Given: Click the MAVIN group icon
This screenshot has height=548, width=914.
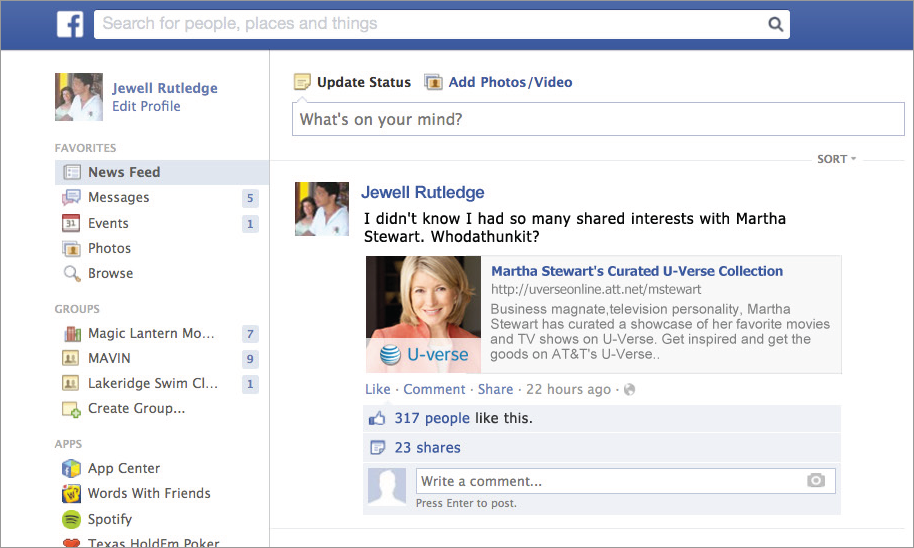Looking at the screenshot, I should [x=71, y=358].
